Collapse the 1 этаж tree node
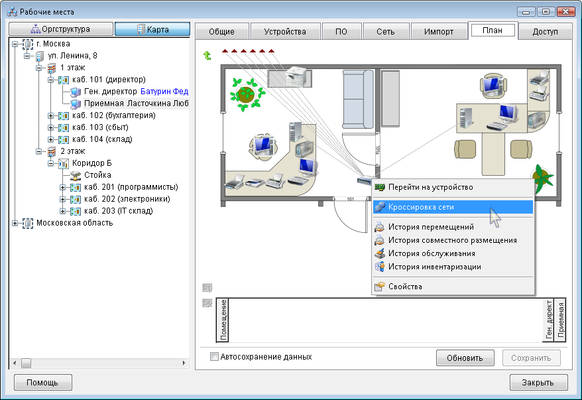 [x=39, y=68]
